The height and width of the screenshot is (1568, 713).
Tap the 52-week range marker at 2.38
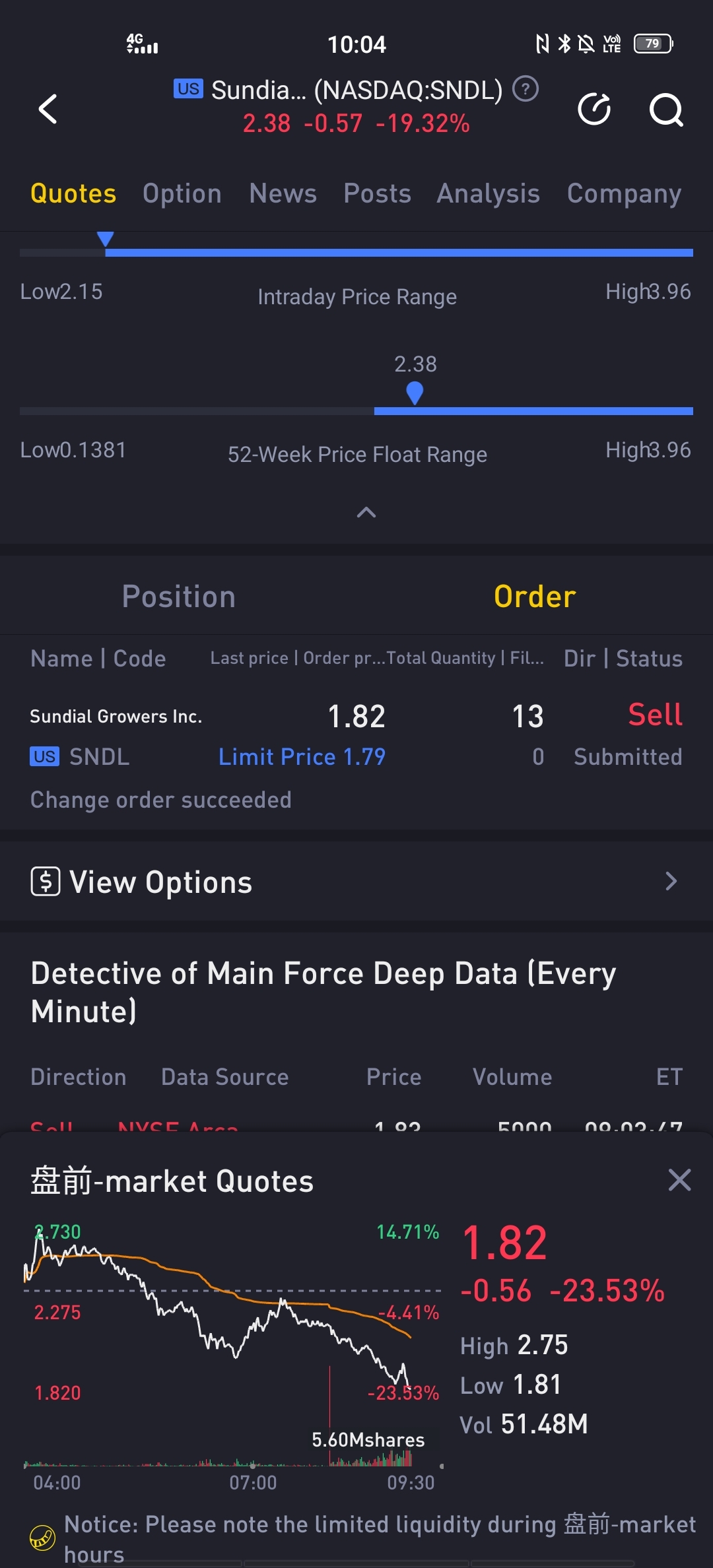coord(415,393)
